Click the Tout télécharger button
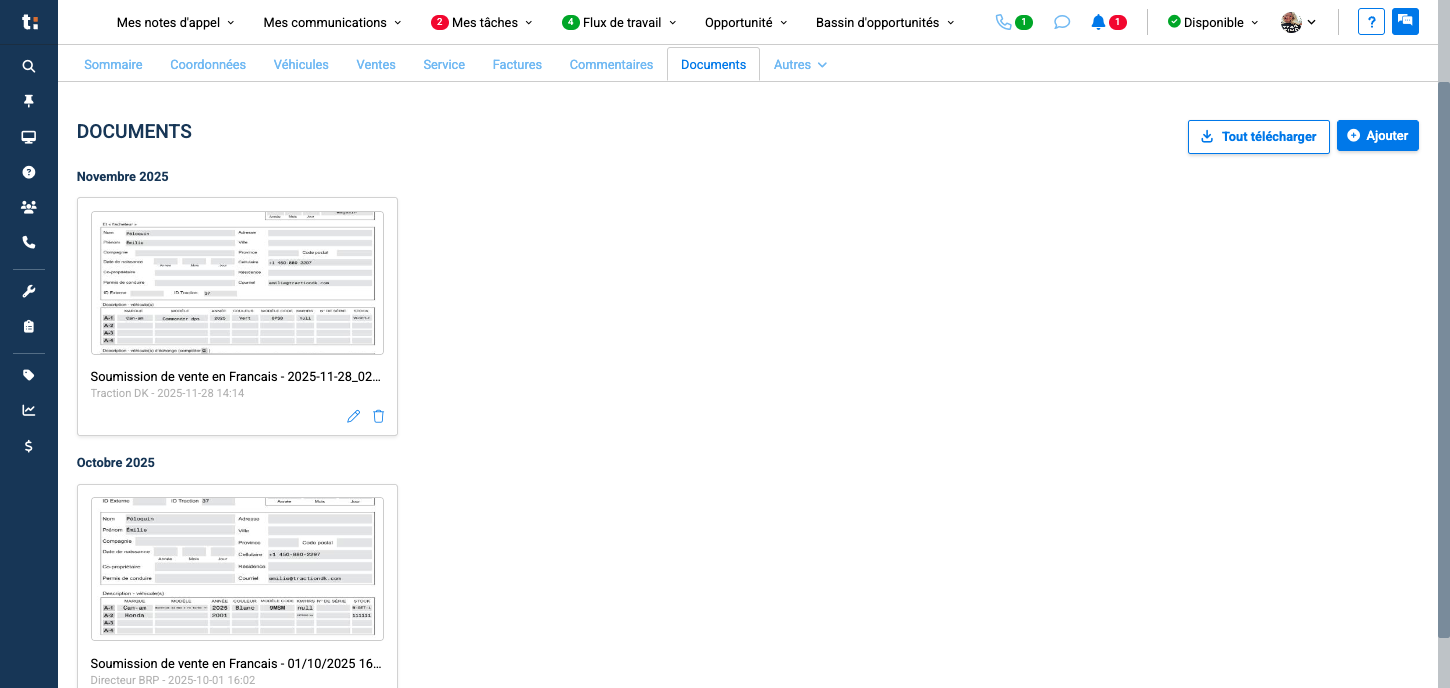 coord(1258,137)
